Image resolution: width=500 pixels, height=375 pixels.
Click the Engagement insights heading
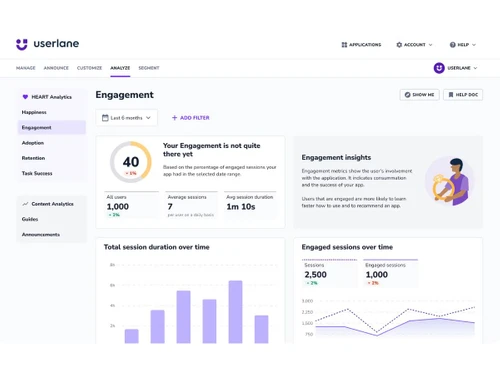pos(336,157)
